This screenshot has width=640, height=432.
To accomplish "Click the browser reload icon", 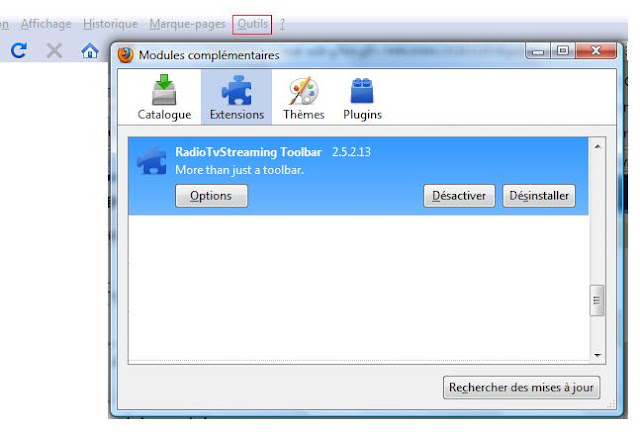I will (19, 51).
